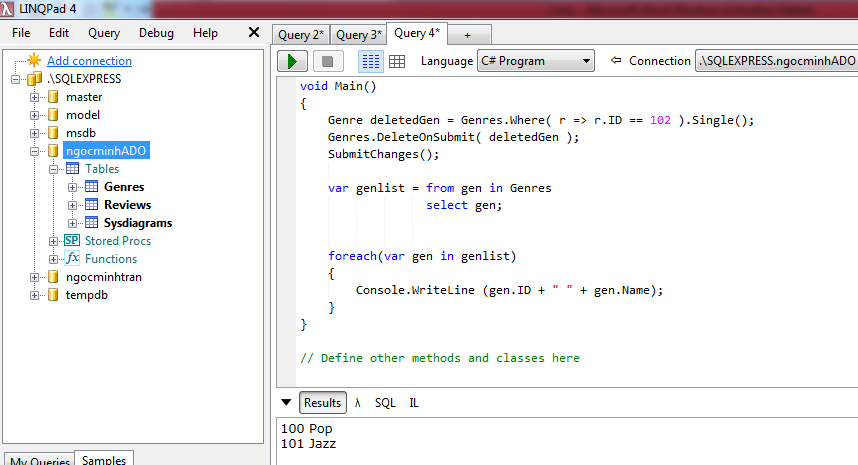Screen dimensions: 858x465
Task: Select the ngocminhADO tree item
Action: [x=106, y=151]
